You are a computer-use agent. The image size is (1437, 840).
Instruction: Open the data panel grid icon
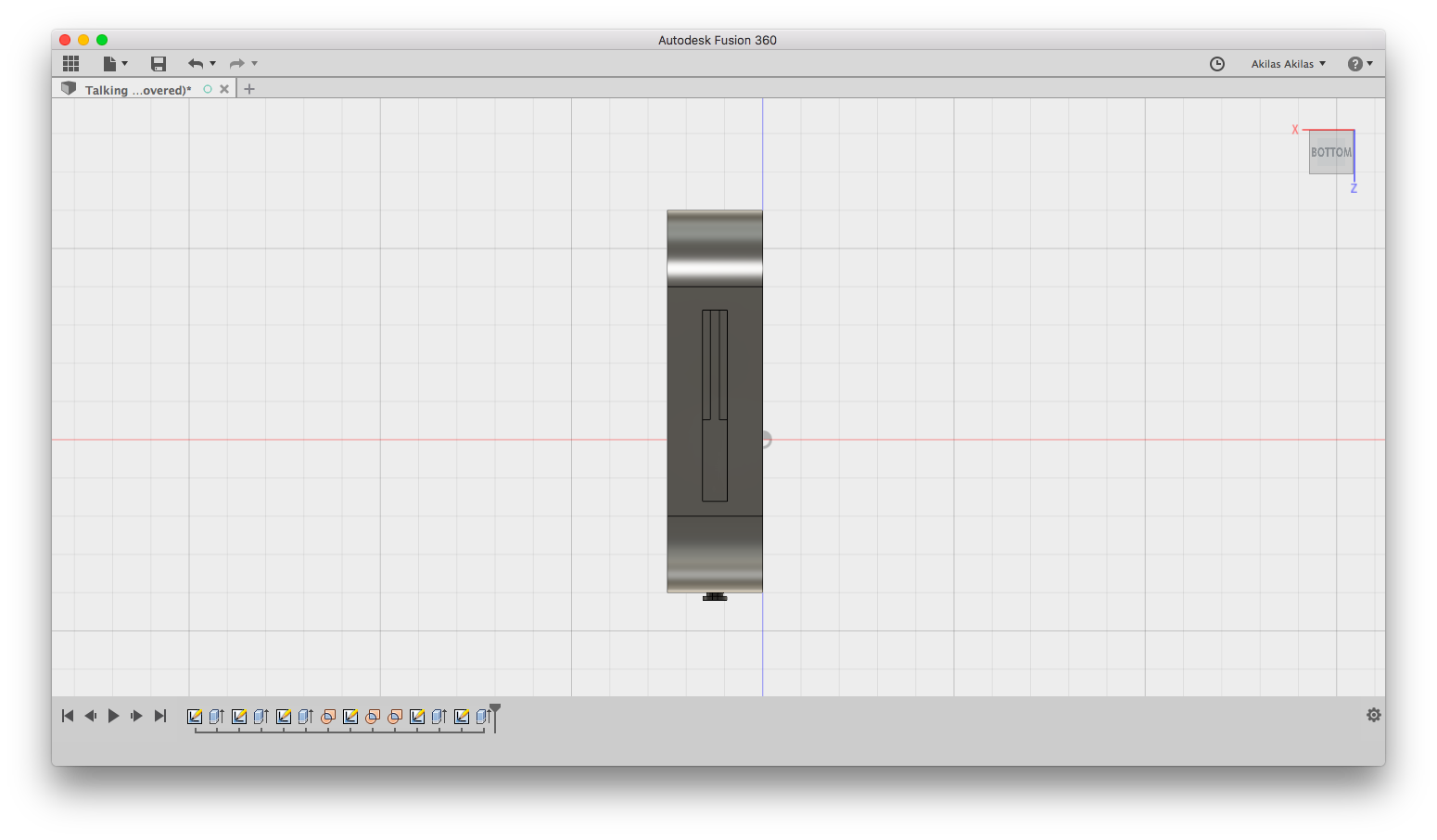coord(71,63)
